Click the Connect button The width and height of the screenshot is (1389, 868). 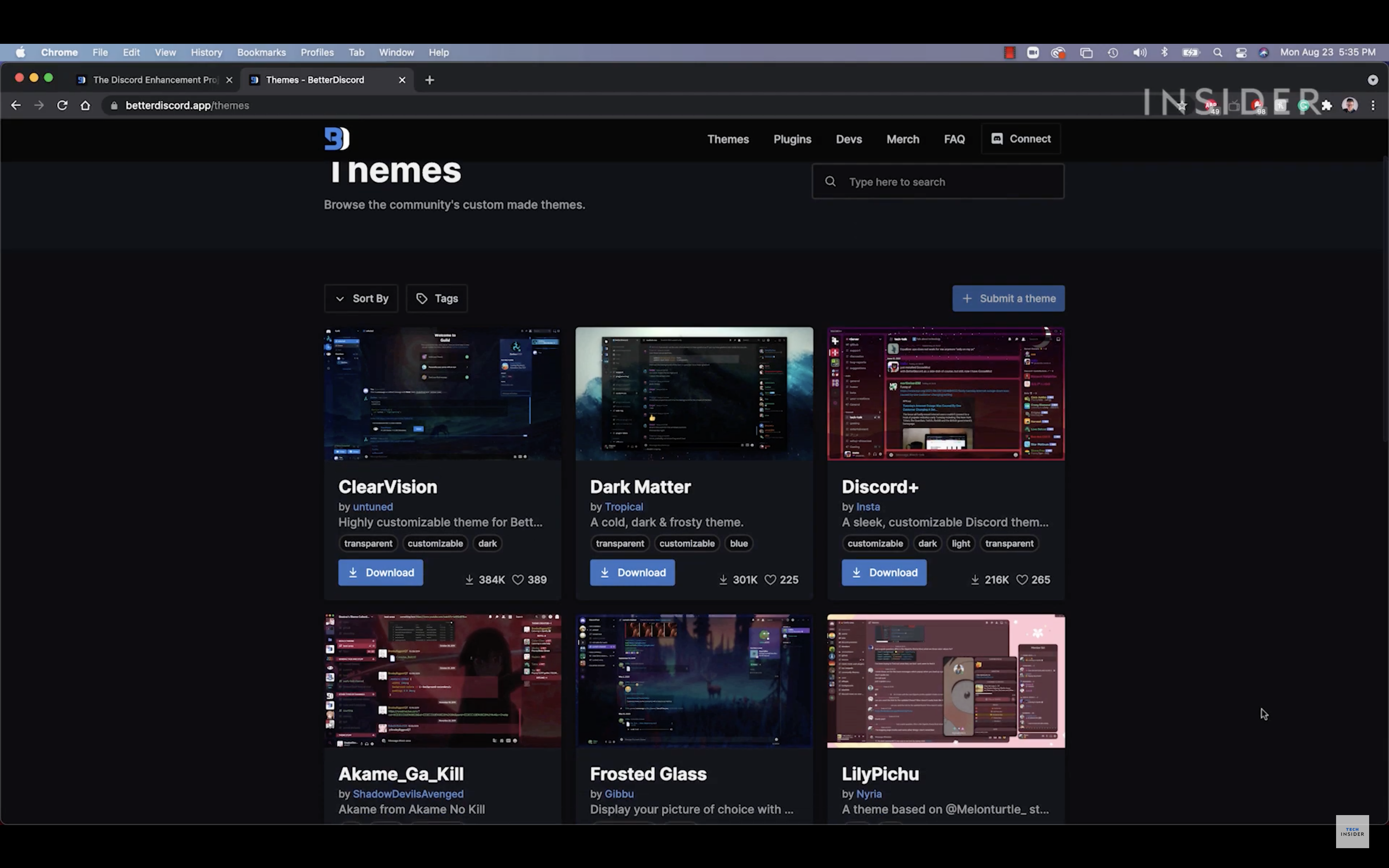click(1021, 139)
